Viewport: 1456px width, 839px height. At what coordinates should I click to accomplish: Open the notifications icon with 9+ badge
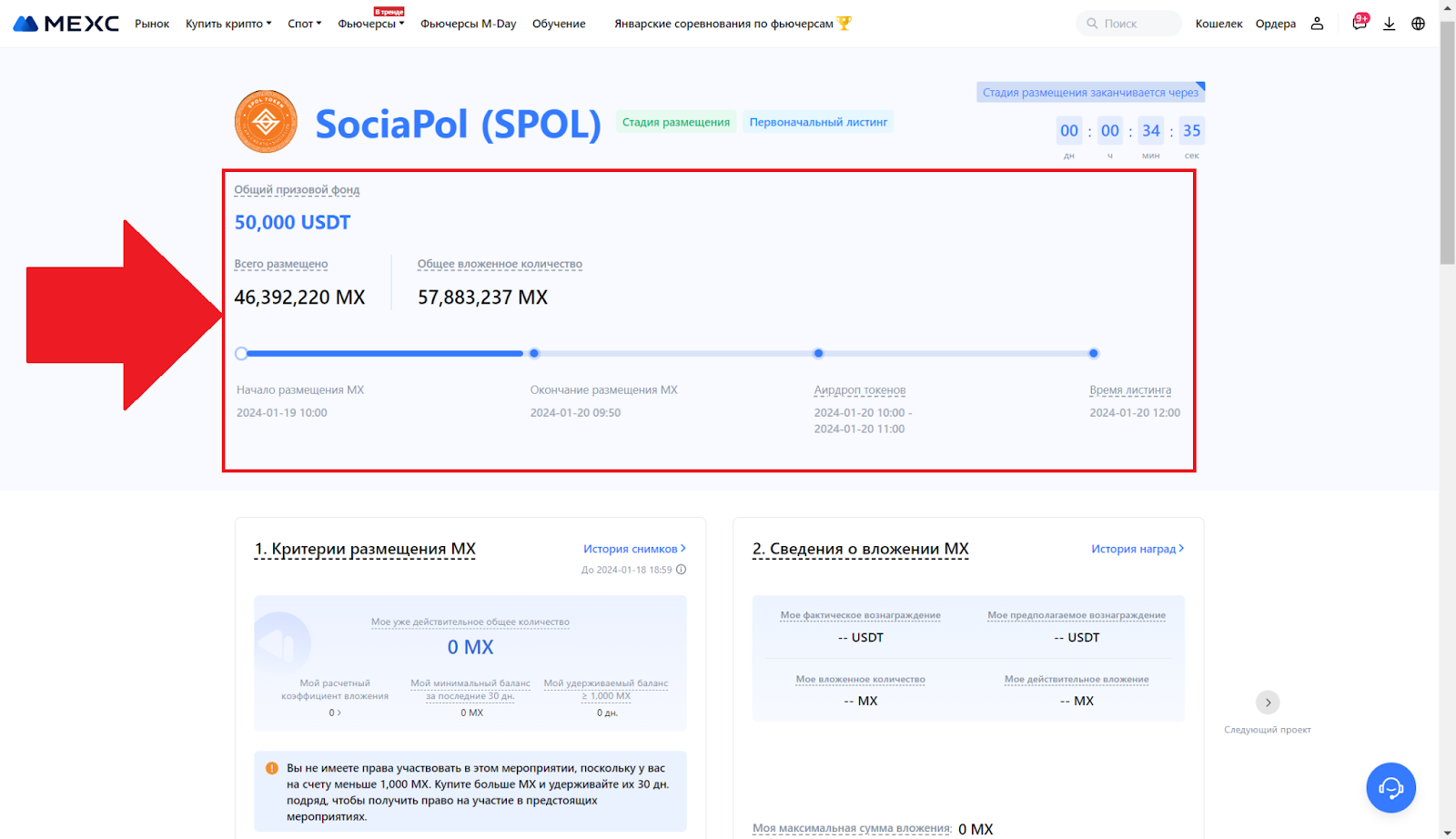1359,24
